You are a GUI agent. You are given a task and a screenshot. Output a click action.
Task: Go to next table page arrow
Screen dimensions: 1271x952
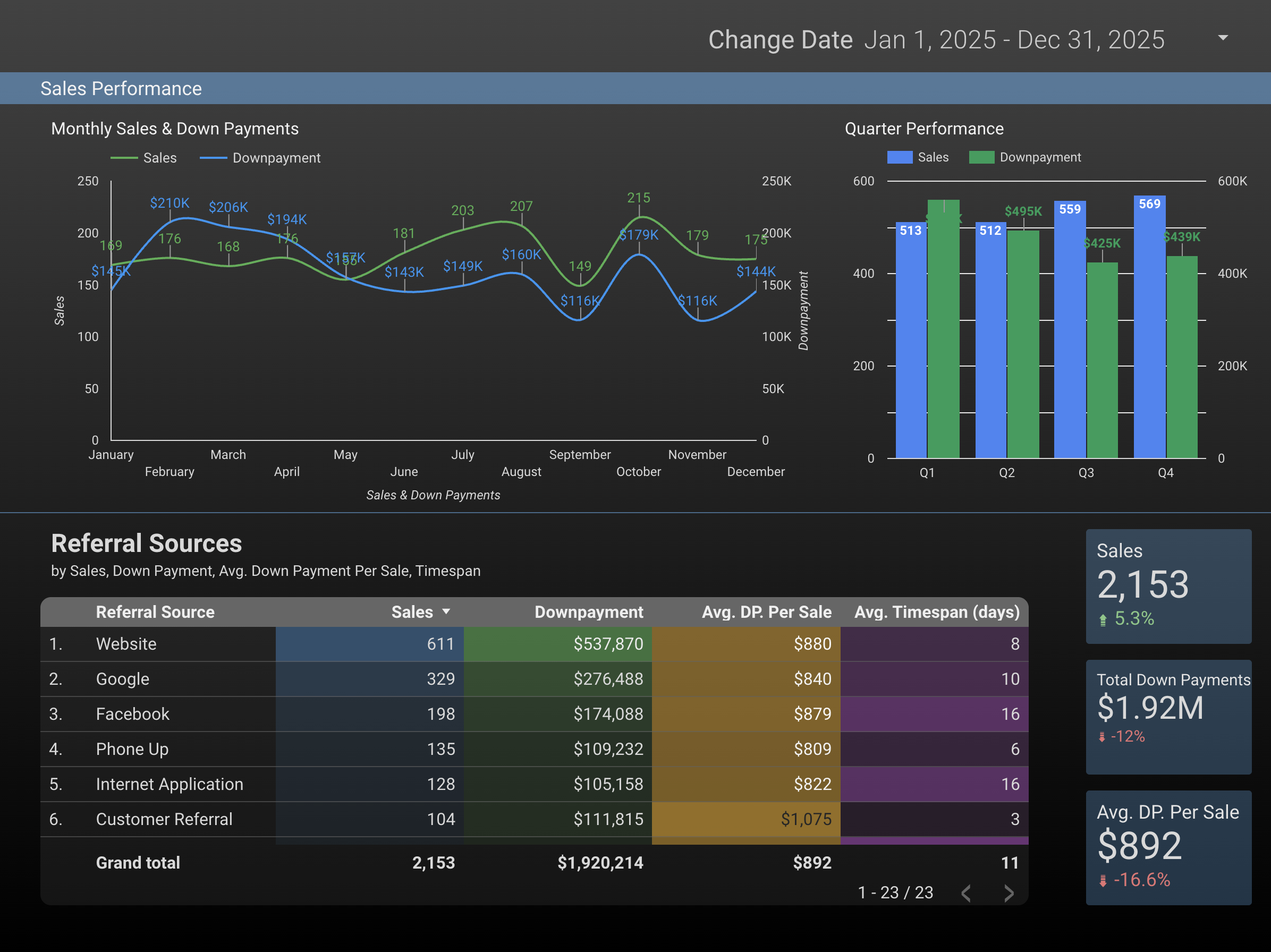tap(1009, 893)
